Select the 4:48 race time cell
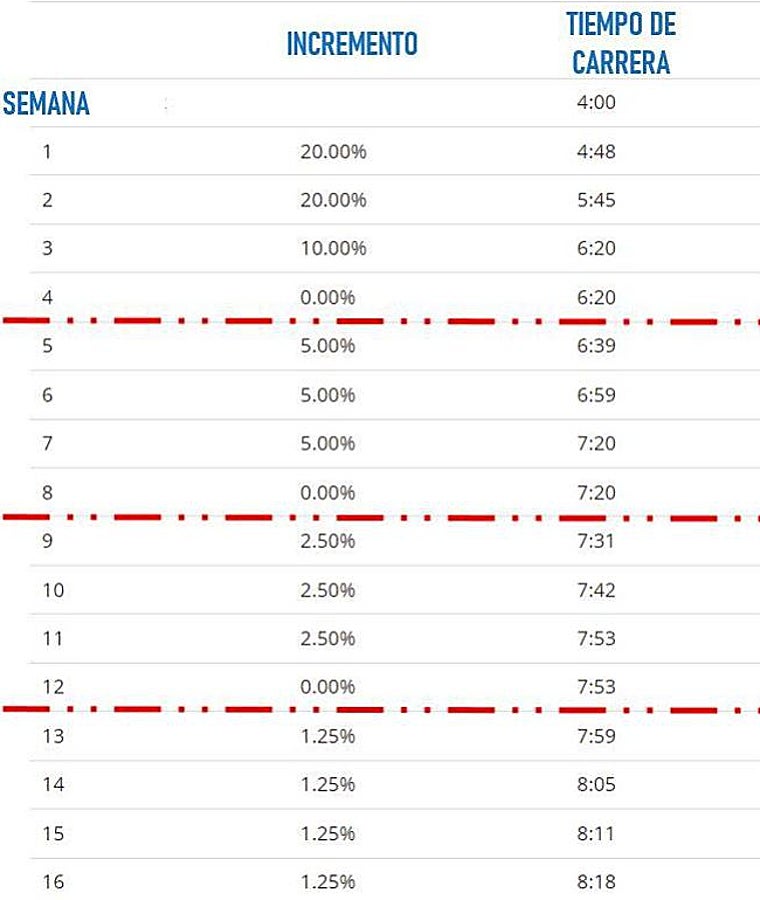760x900 pixels. tap(596, 152)
